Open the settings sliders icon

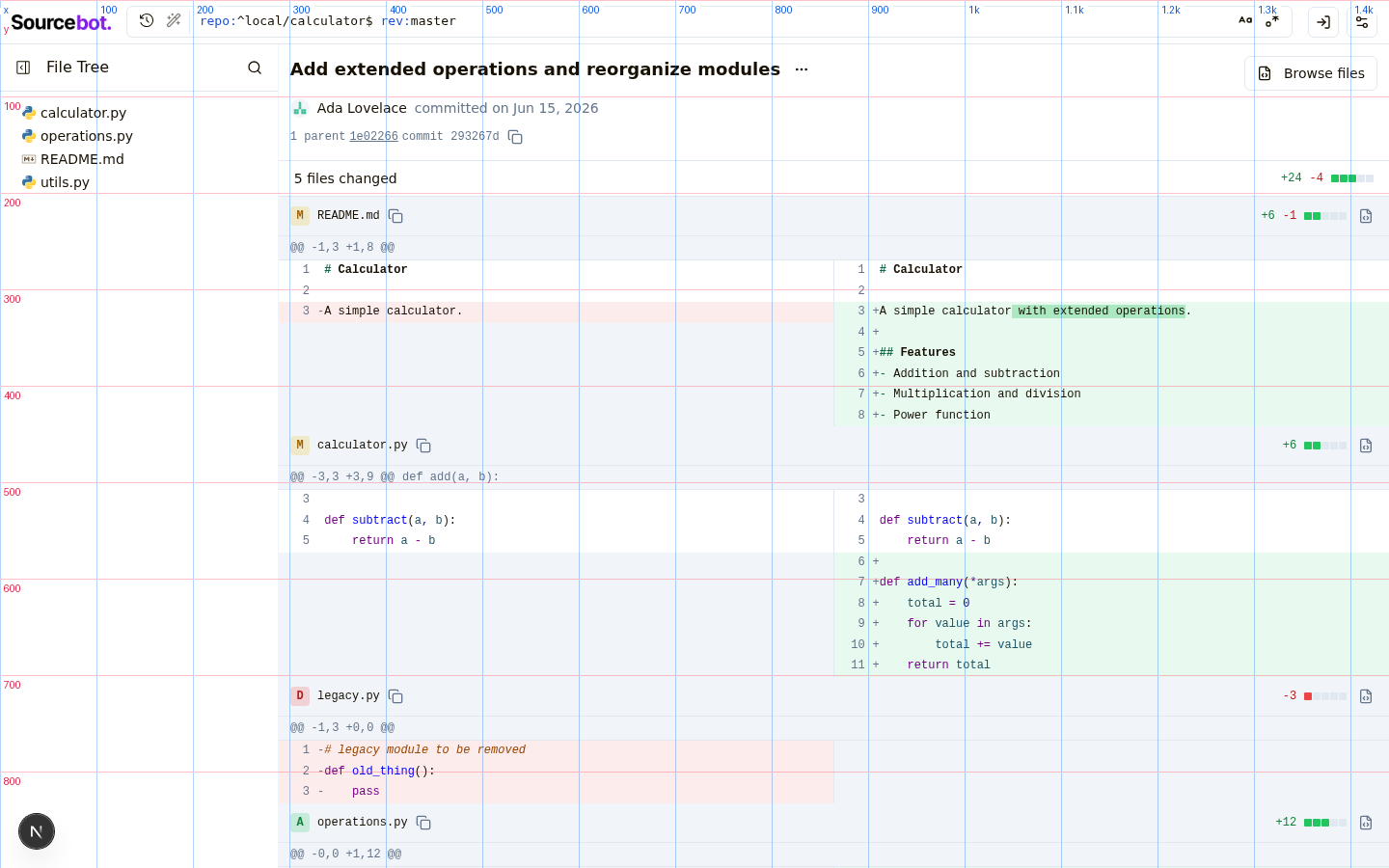tap(1362, 21)
